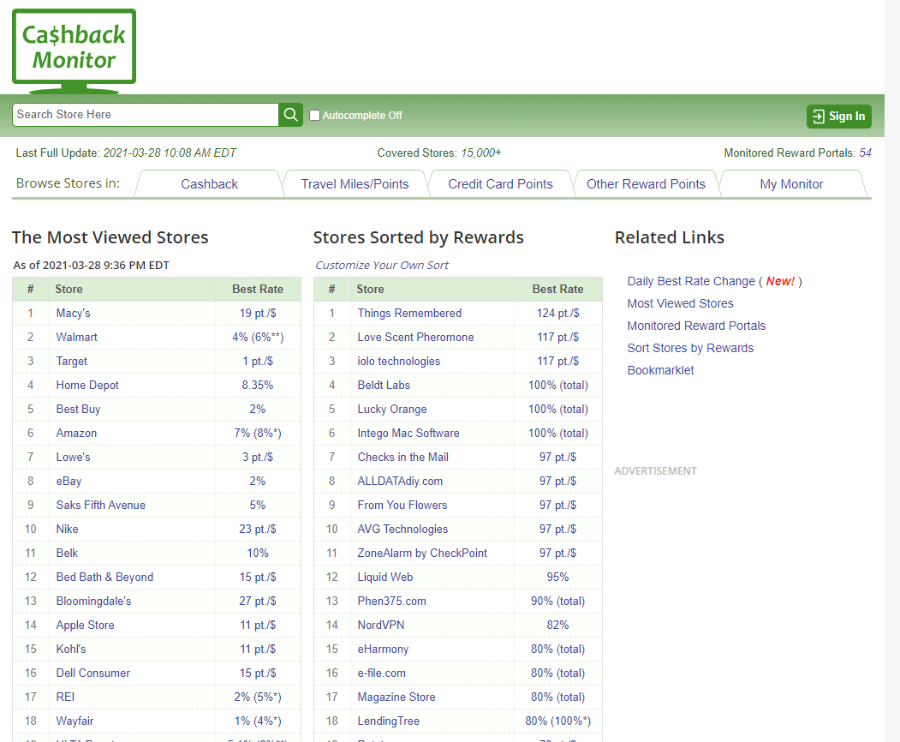This screenshot has height=742, width=900.
Task: Click Customize Your Own Sort link
Action: pos(382,265)
